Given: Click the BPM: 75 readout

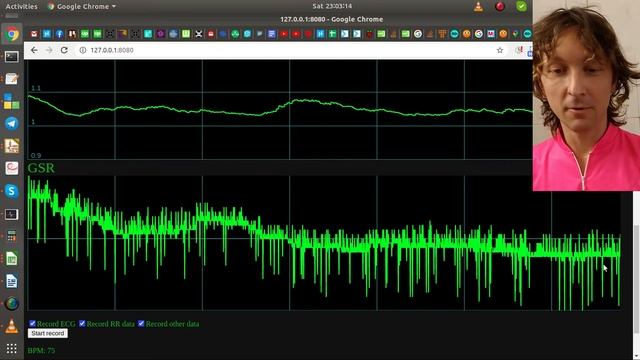Looking at the screenshot, I should pyautogui.click(x=41, y=351).
